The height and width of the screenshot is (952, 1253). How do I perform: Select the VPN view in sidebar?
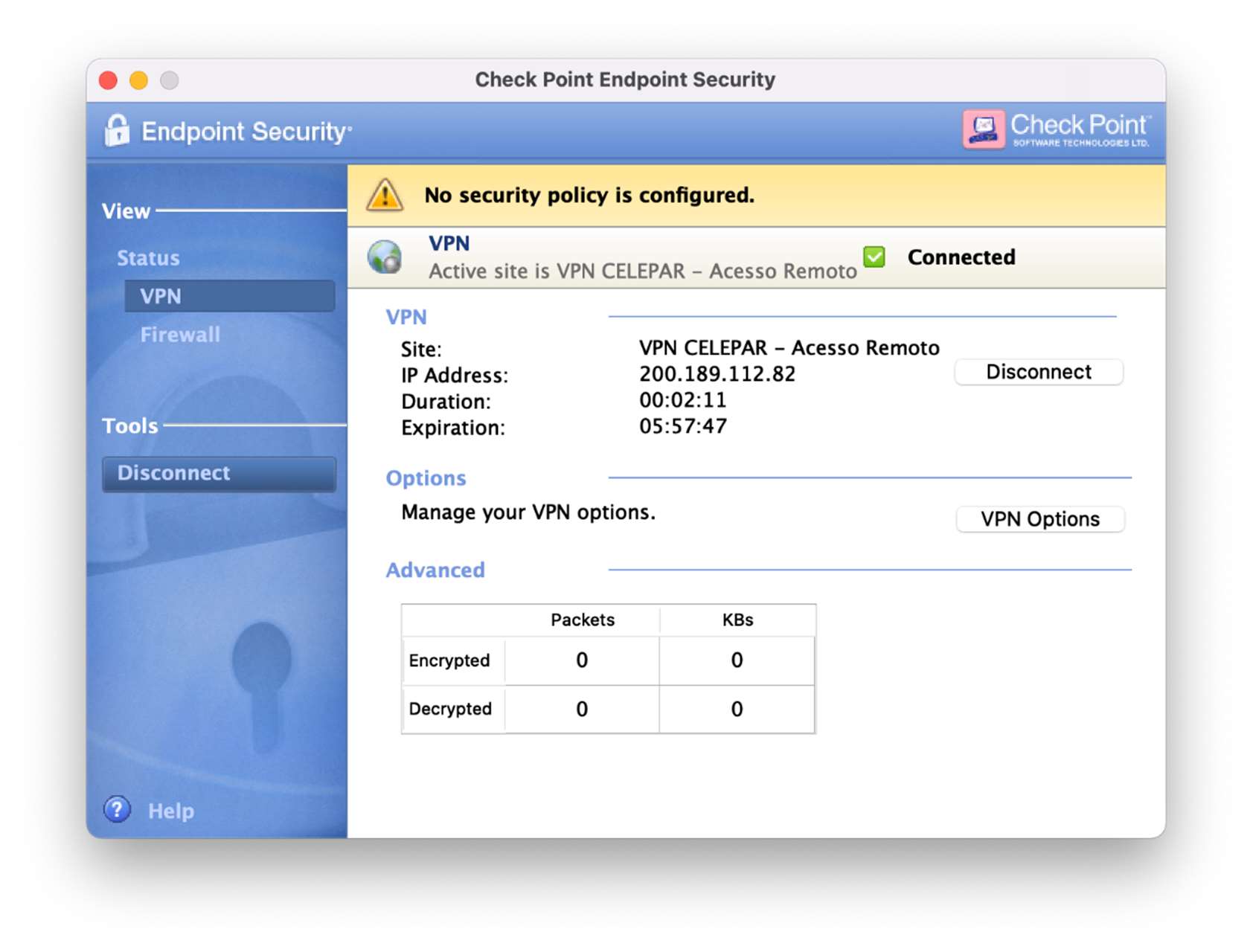230,296
